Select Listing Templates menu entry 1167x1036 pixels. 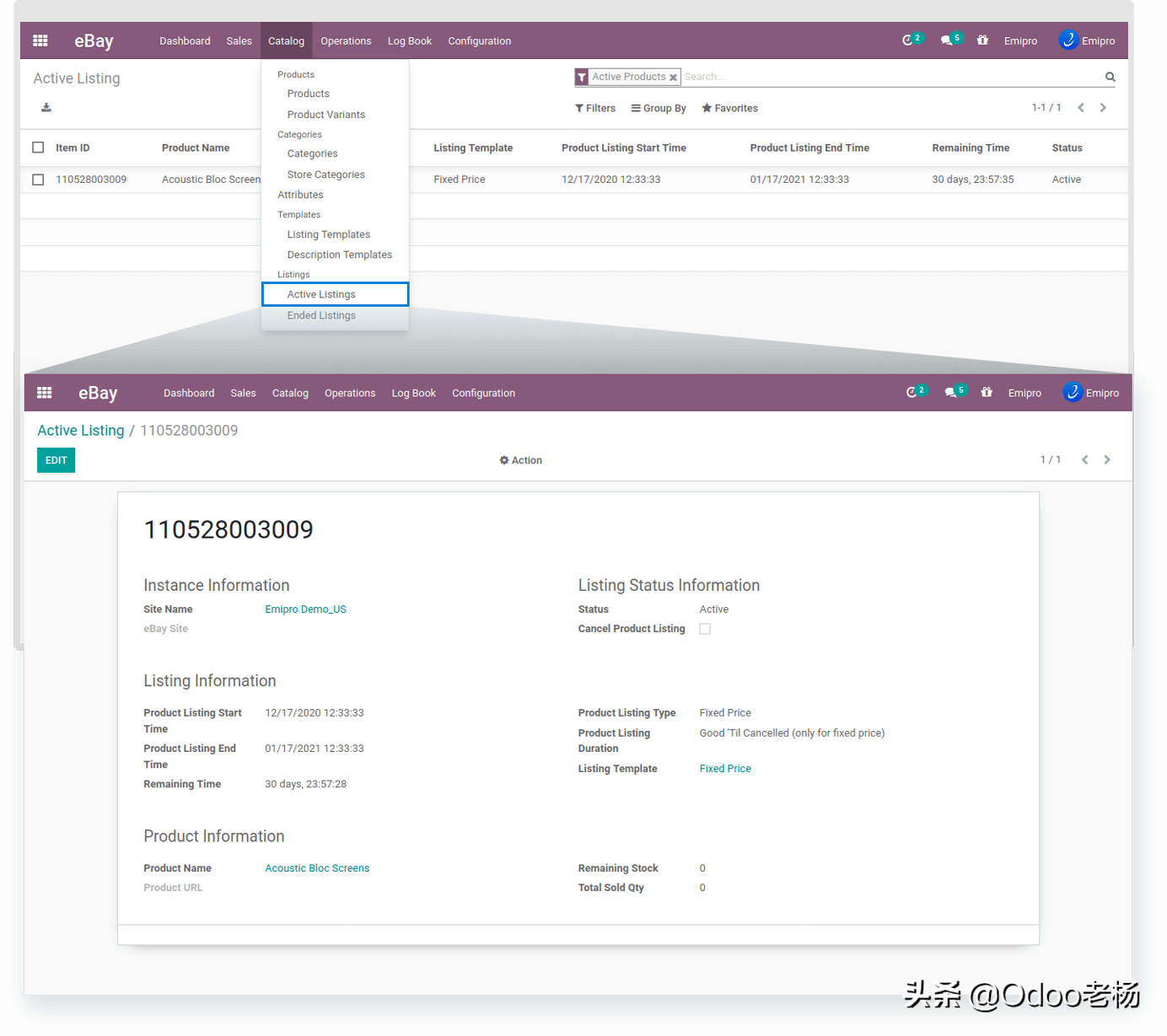pos(328,234)
